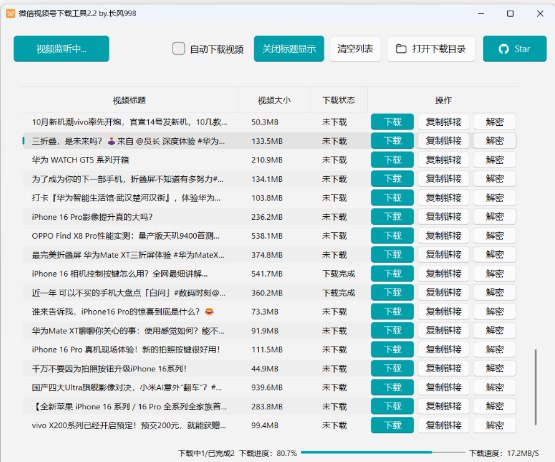The height and width of the screenshot is (462, 555).
Task: Copy link for vivo X200系列 row
Action: (444, 425)
